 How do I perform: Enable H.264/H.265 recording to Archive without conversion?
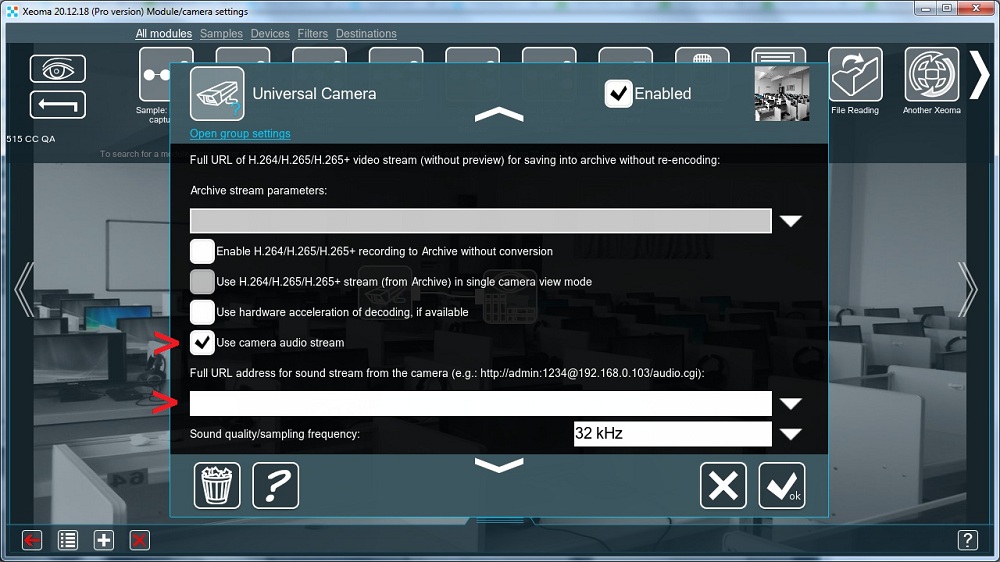click(x=202, y=251)
